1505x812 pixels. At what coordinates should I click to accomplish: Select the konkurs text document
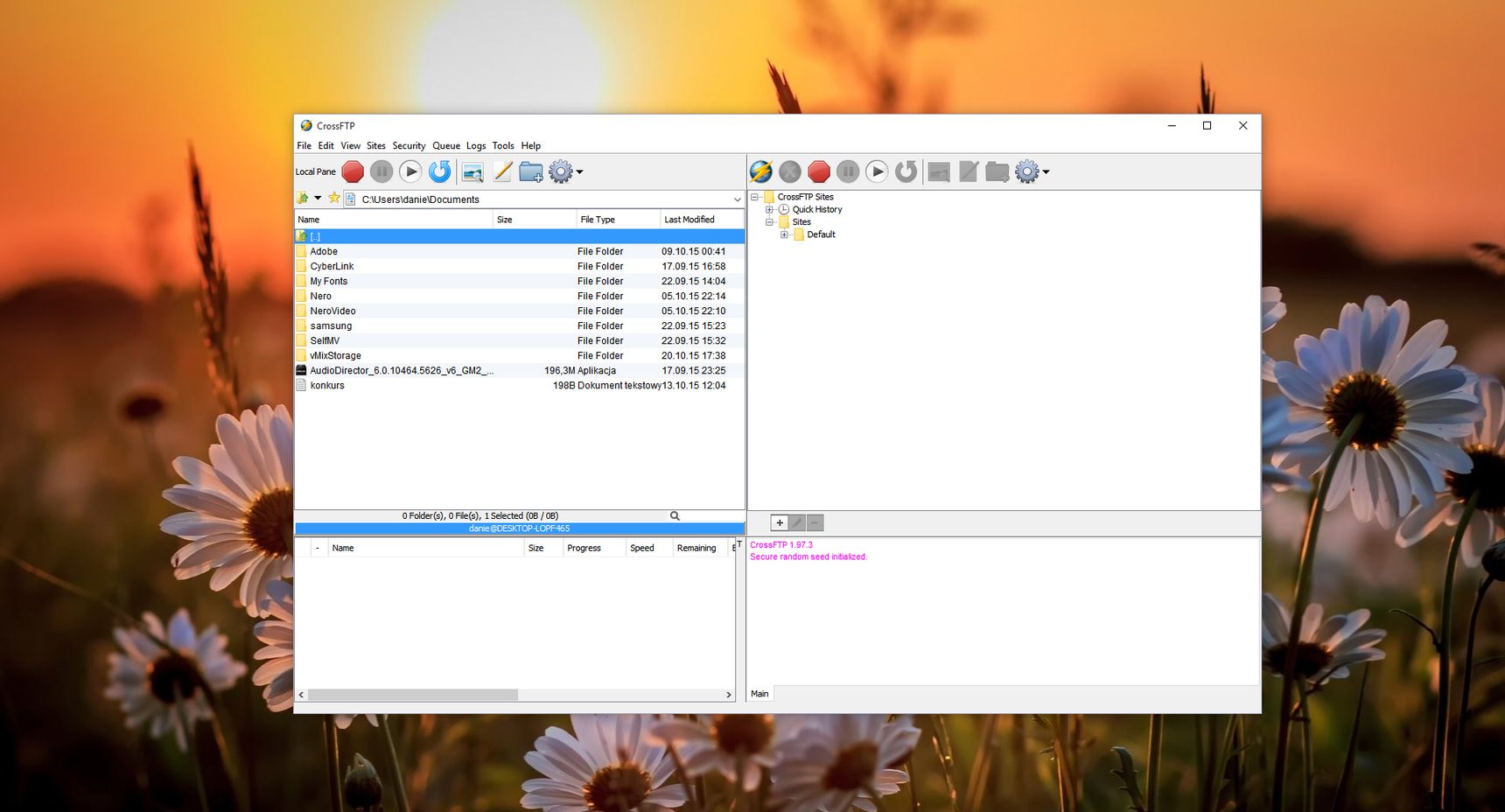click(x=520, y=385)
